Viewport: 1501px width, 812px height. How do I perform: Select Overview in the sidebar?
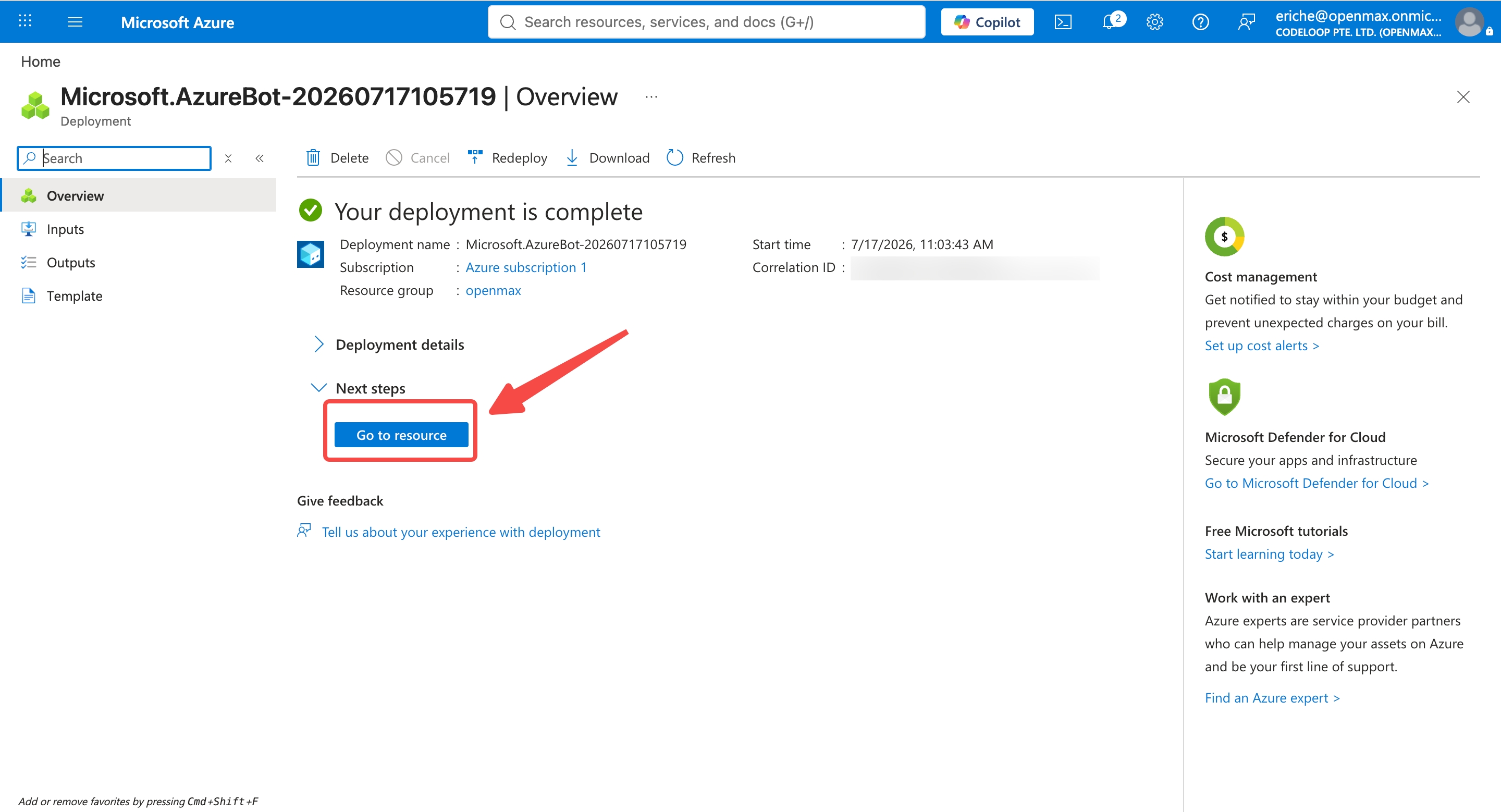pos(139,196)
